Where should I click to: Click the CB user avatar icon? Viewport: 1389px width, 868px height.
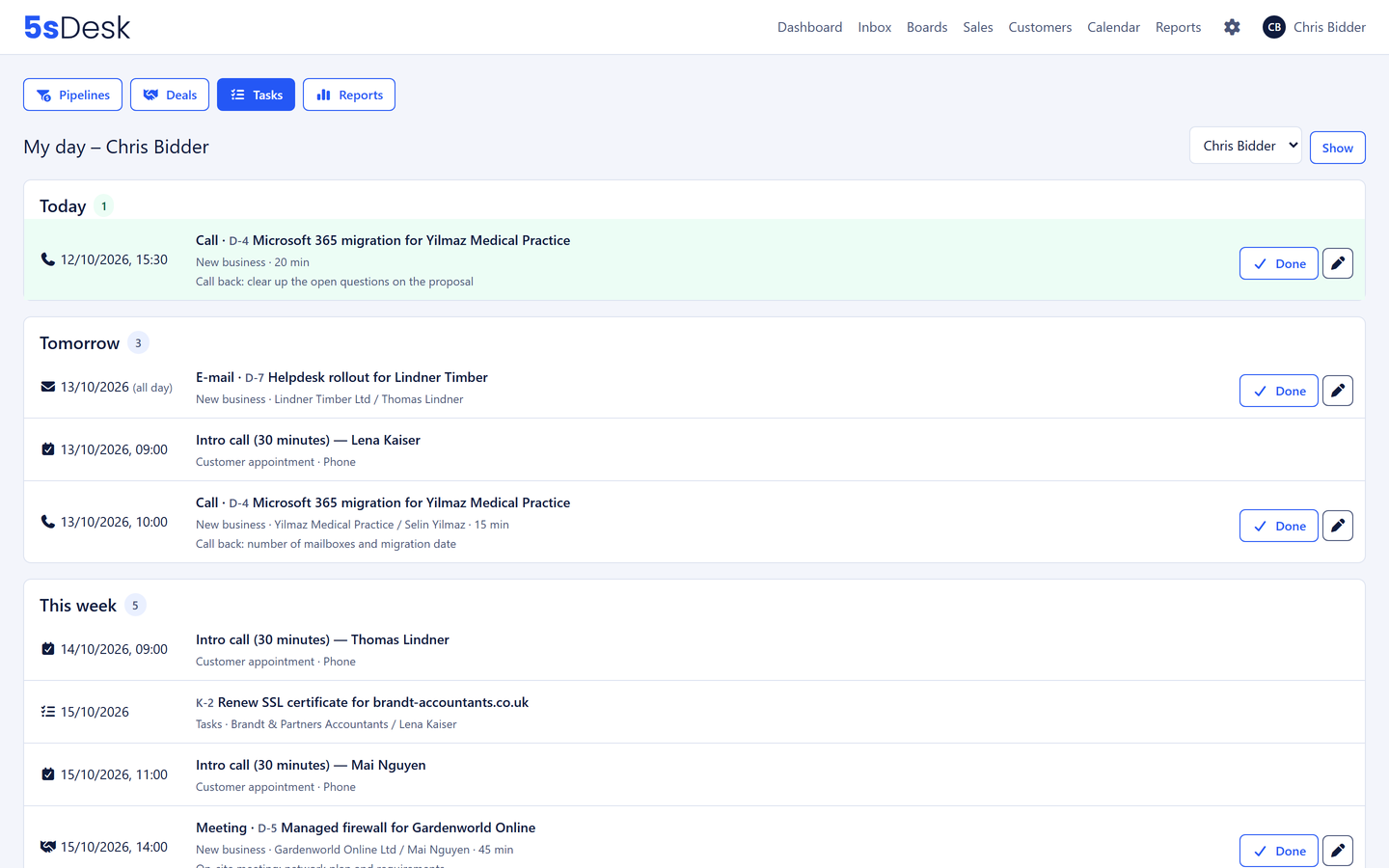pyautogui.click(x=1273, y=27)
